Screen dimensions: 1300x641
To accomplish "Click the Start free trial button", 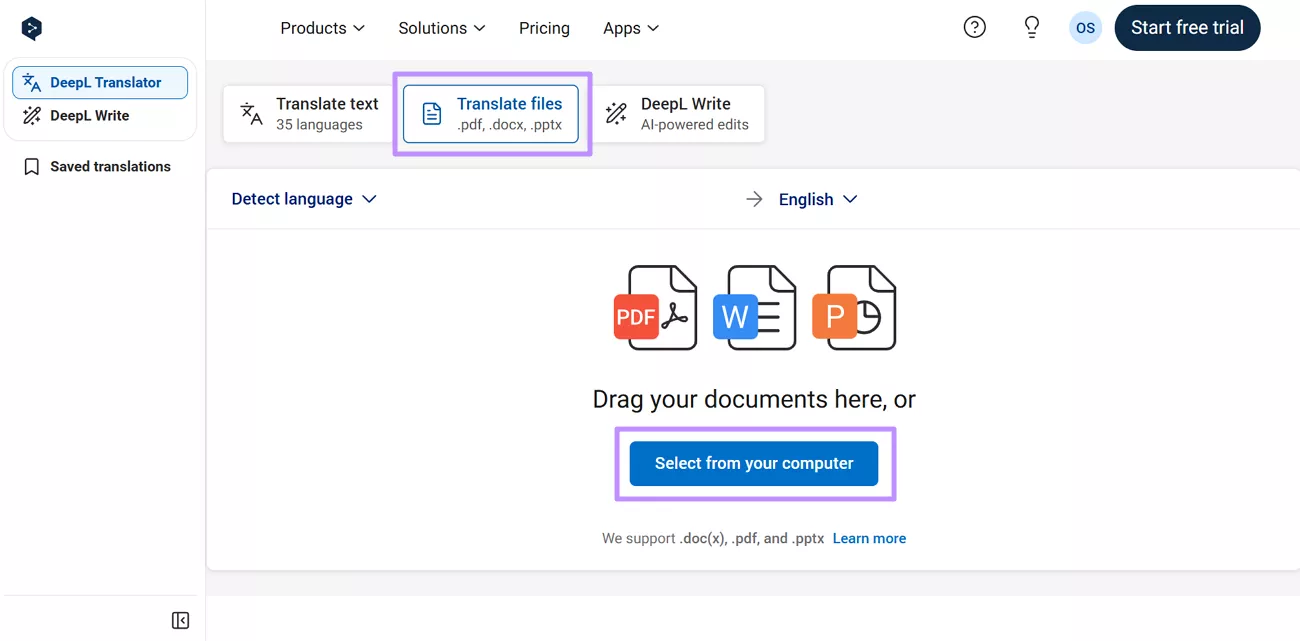I will tap(1187, 28).
